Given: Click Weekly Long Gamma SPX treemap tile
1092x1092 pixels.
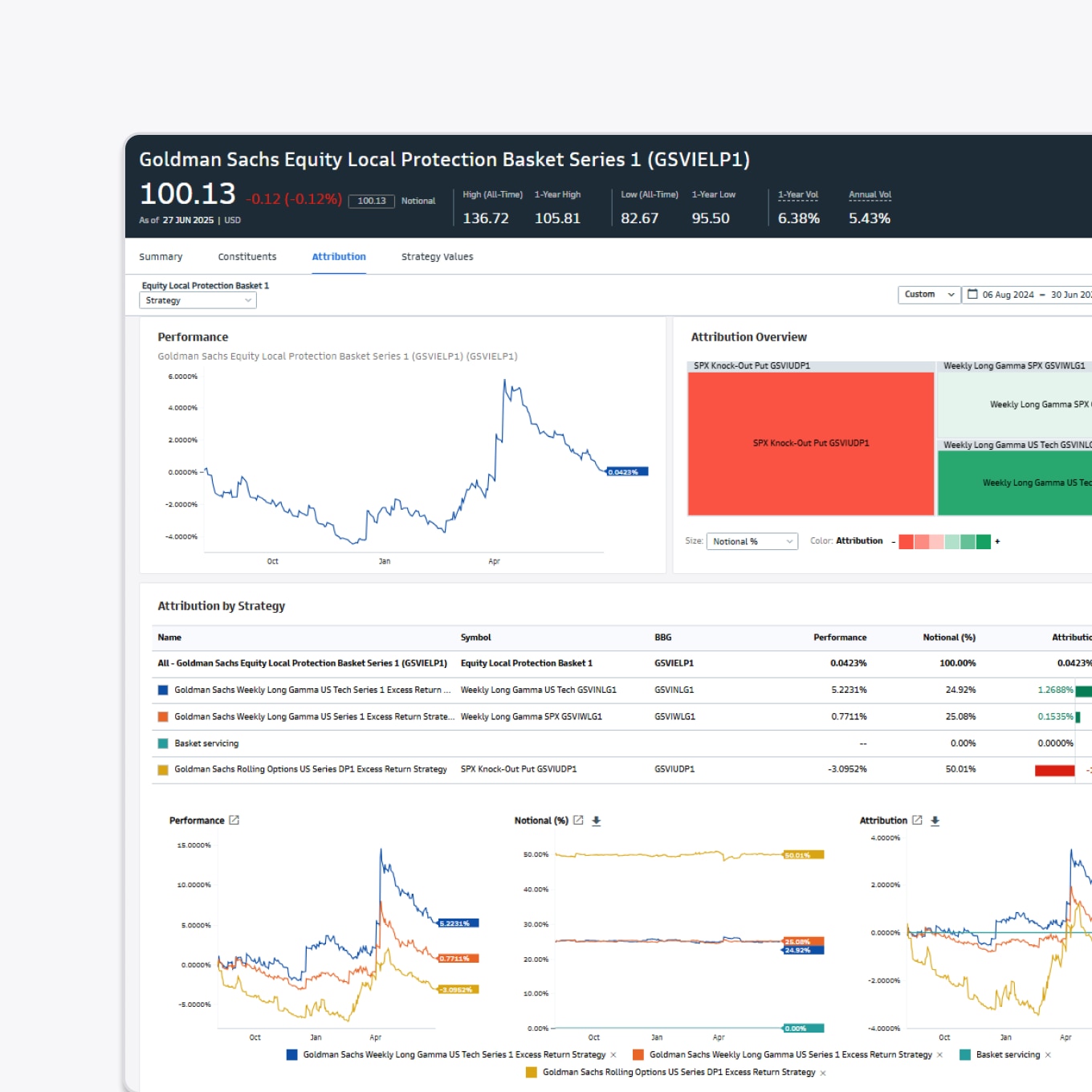Looking at the screenshot, I should (1015, 405).
